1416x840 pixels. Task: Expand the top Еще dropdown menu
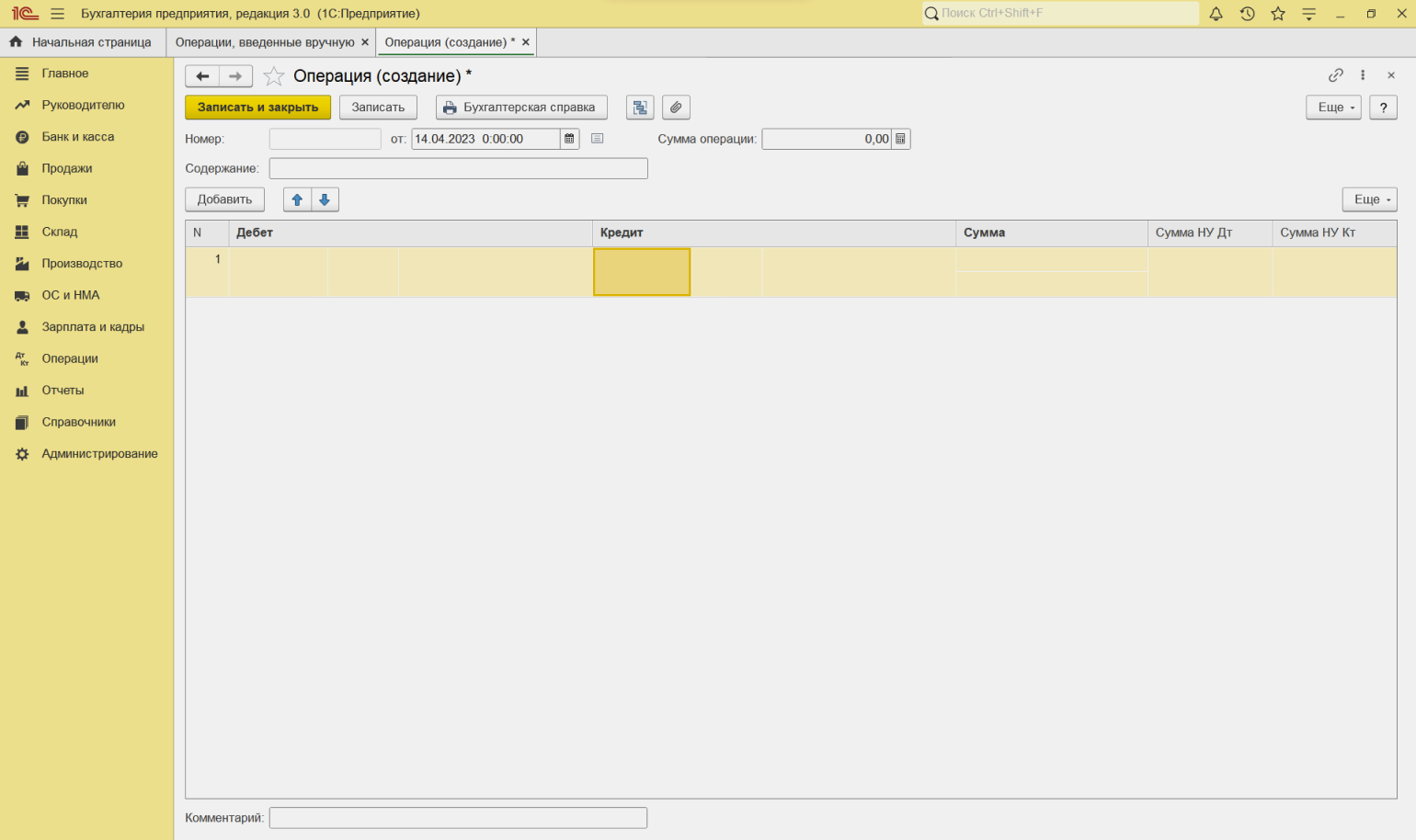[x=1332, y=108]
